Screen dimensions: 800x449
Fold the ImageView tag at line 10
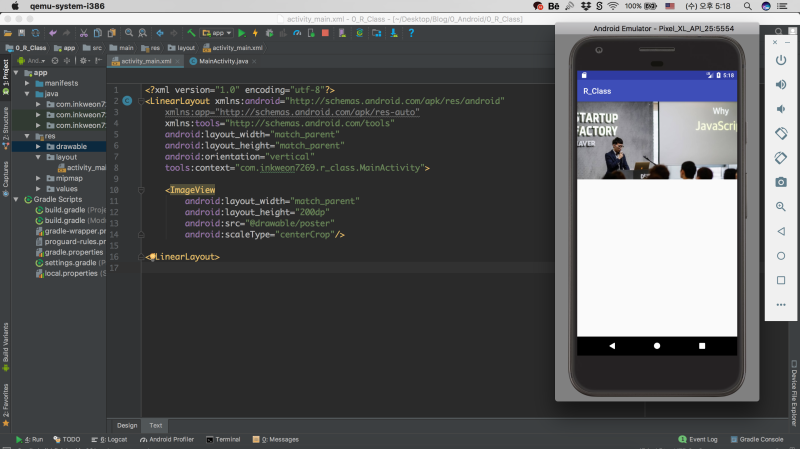(x=141, y=190)
